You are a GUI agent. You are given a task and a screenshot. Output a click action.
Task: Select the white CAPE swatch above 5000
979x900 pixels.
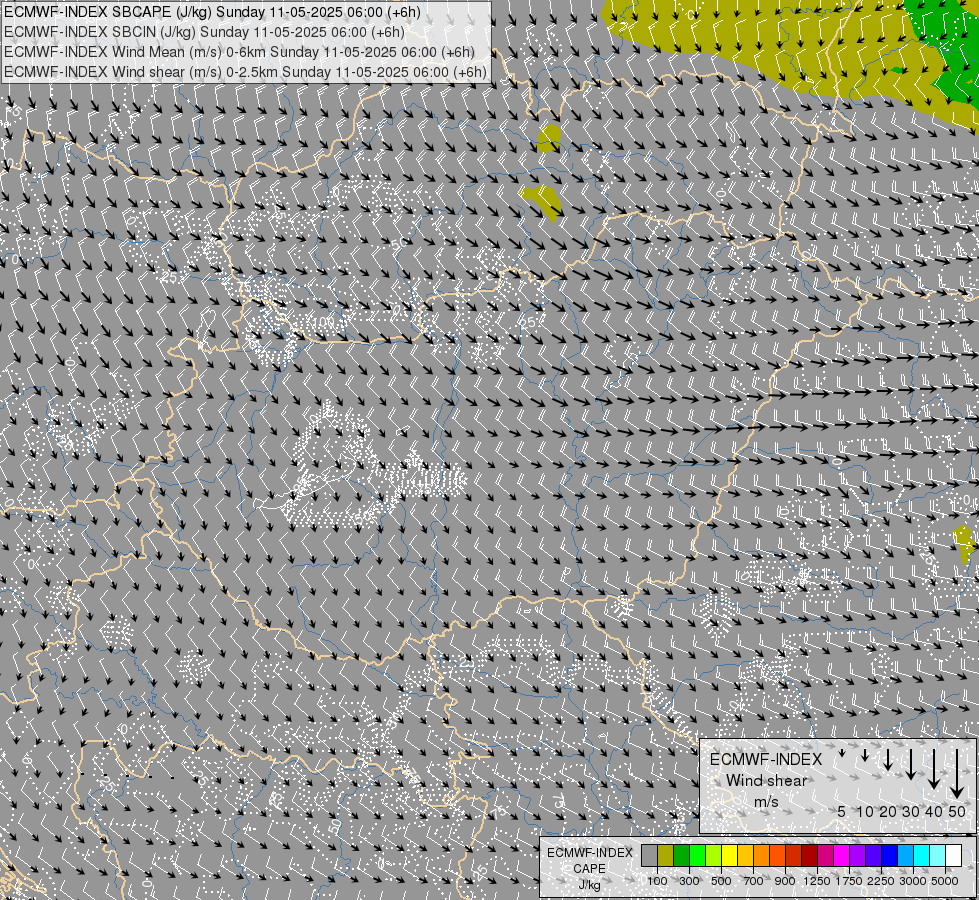953,855
